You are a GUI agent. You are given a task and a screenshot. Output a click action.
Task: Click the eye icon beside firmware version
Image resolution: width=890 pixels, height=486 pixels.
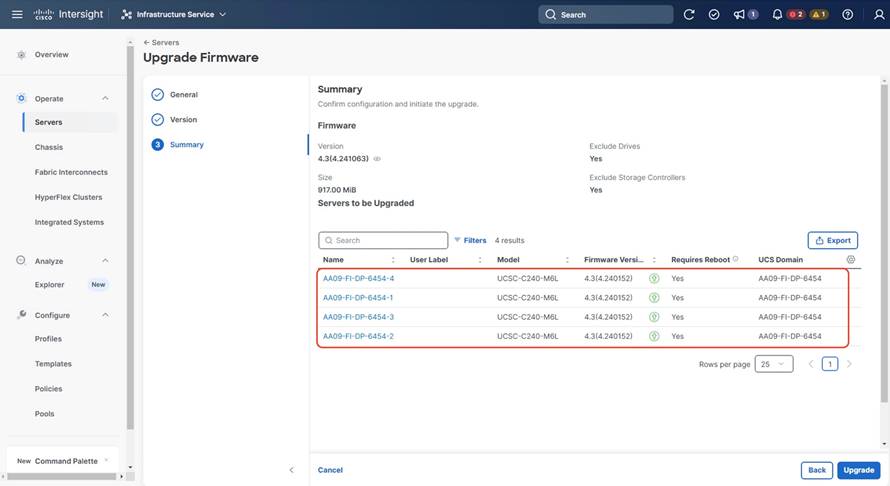tap(377, 159)
